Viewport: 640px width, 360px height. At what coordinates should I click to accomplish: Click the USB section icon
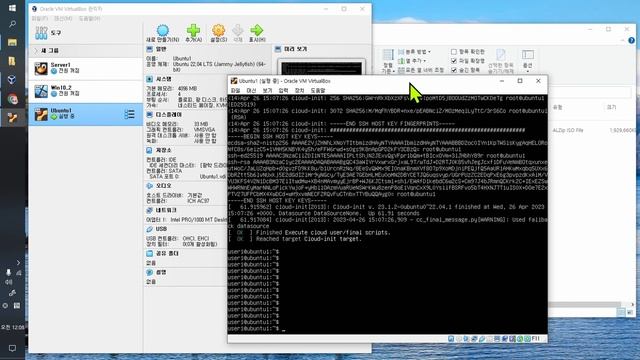[x=149, y=229]
